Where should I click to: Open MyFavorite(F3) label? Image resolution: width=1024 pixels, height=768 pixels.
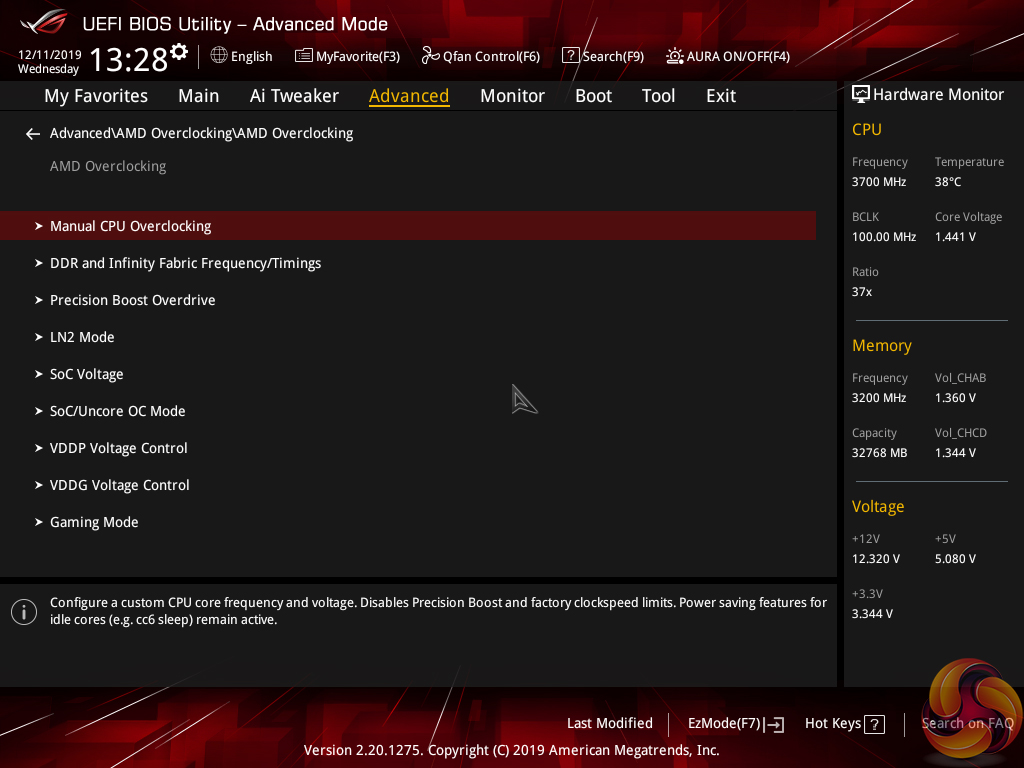point(358,57)
